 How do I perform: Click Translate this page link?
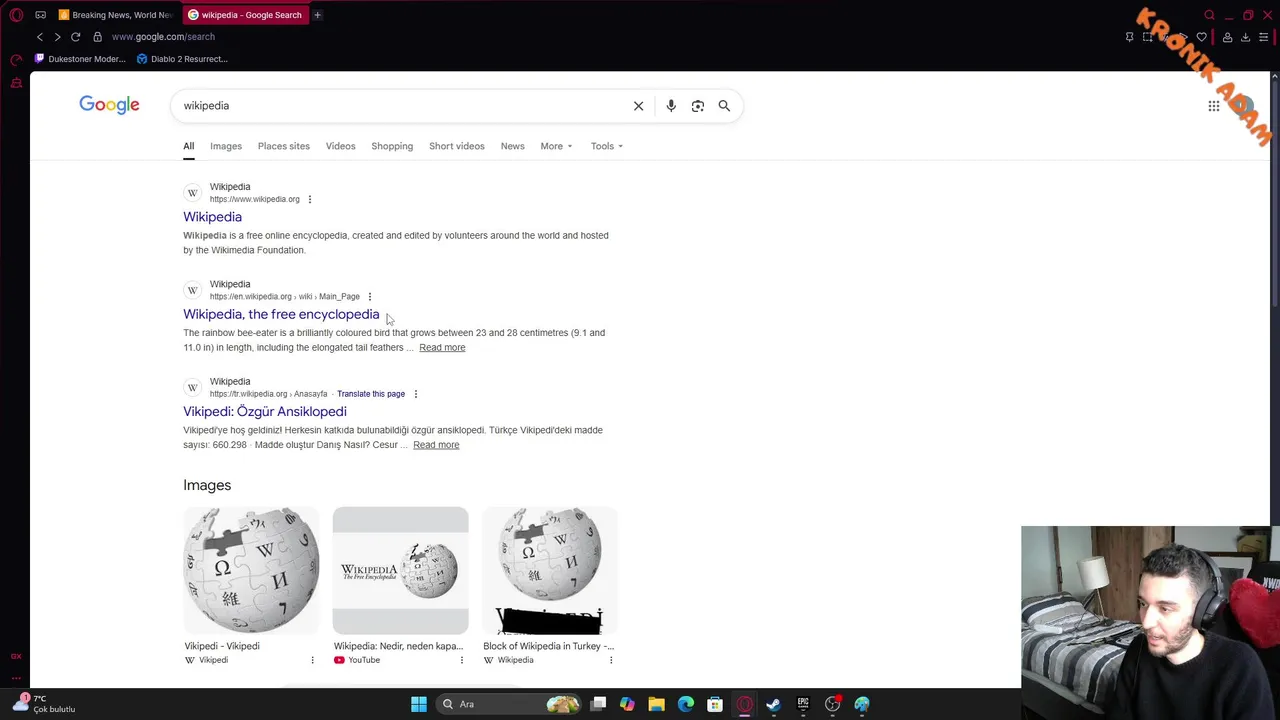click(x=371, y=394)
